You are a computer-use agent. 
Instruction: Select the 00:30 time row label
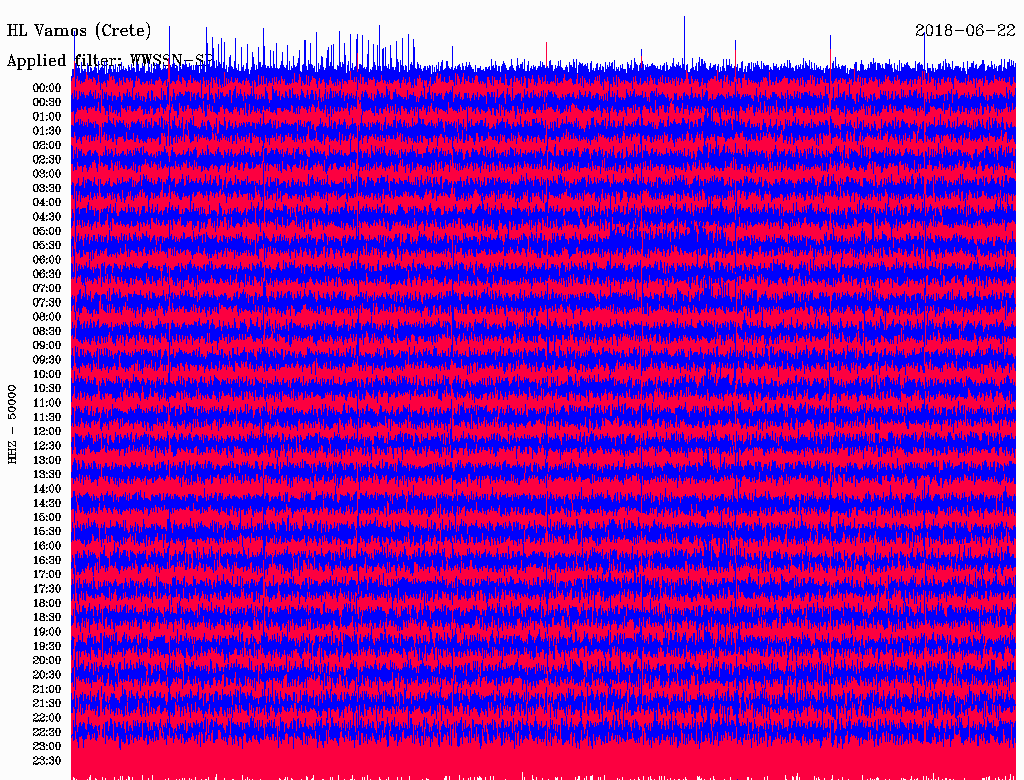[46, 102]
